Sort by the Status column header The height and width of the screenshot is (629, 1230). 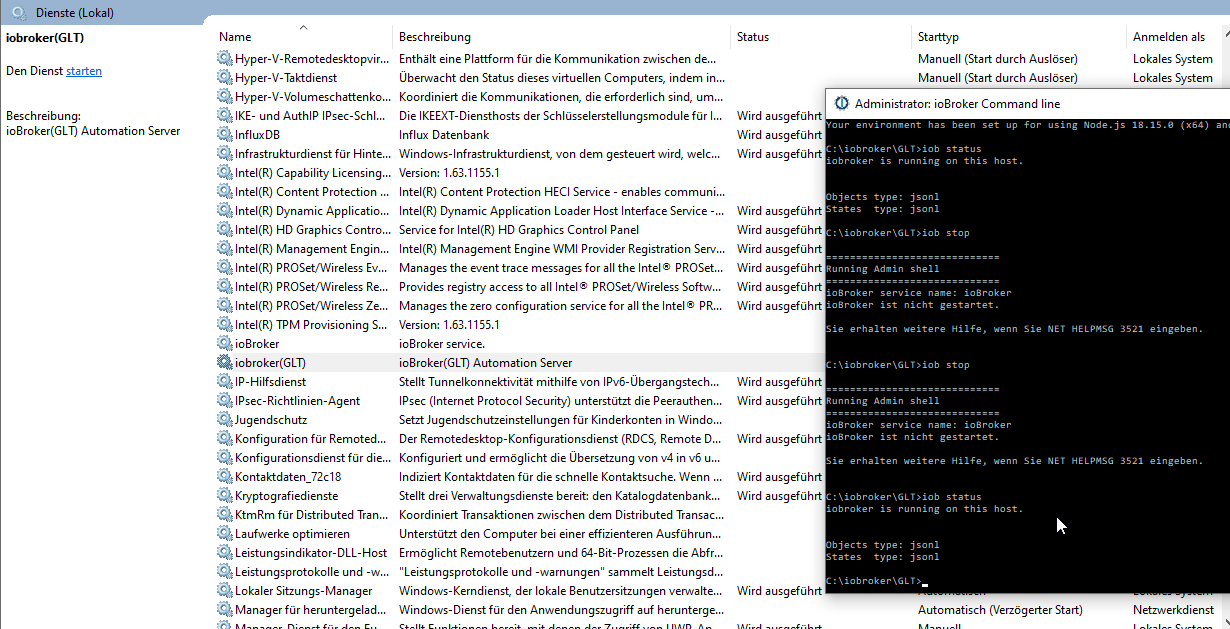(753, 37)
